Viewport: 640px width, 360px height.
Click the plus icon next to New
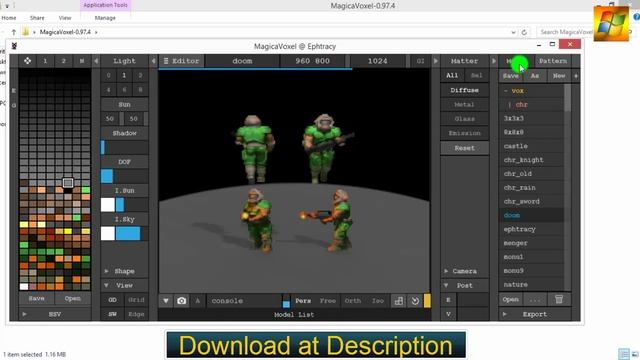point(576,76)
